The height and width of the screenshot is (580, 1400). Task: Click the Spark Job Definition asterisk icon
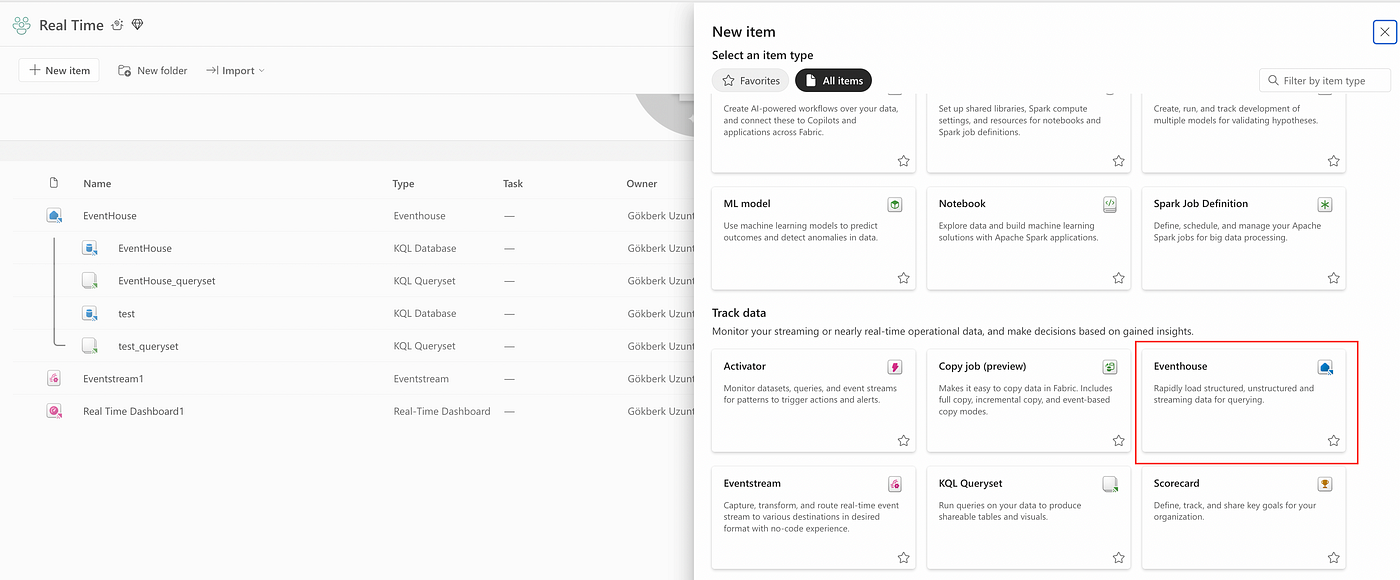click(1325, 204)
